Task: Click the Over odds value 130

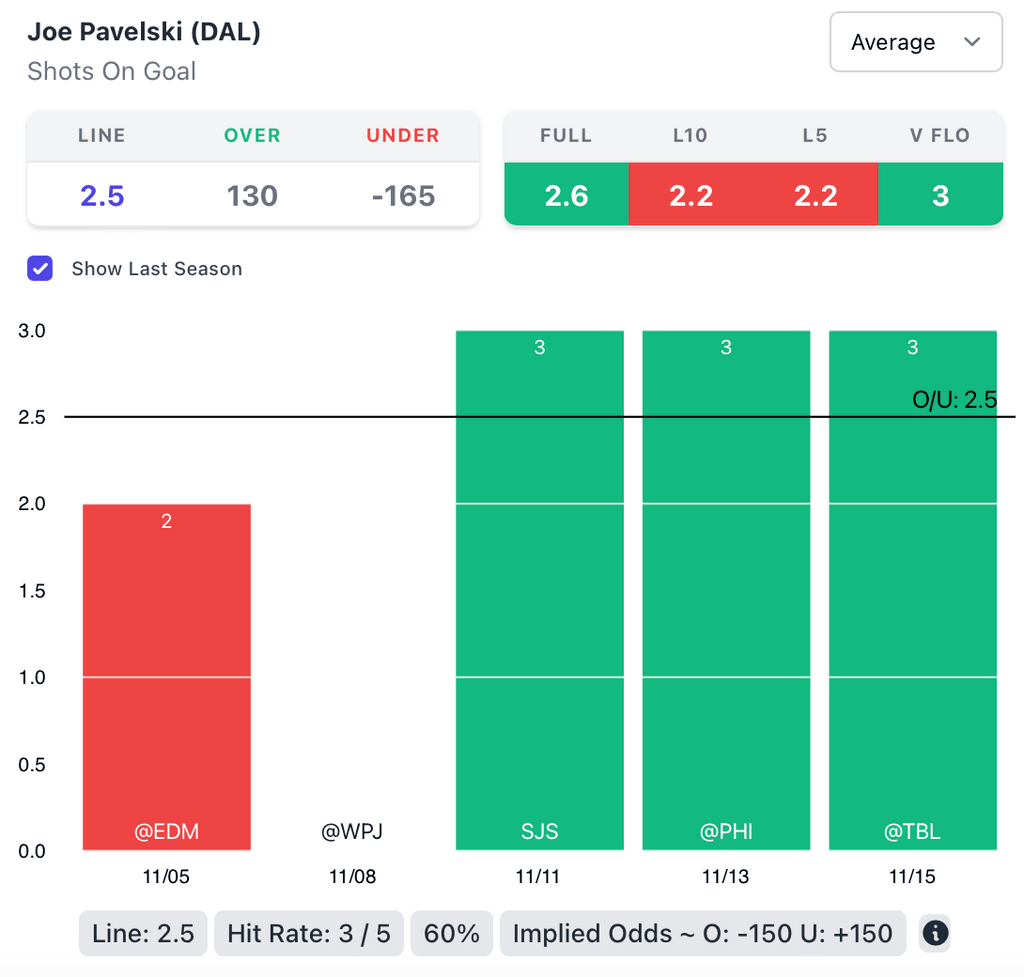Action: click(x=252, y=195)
